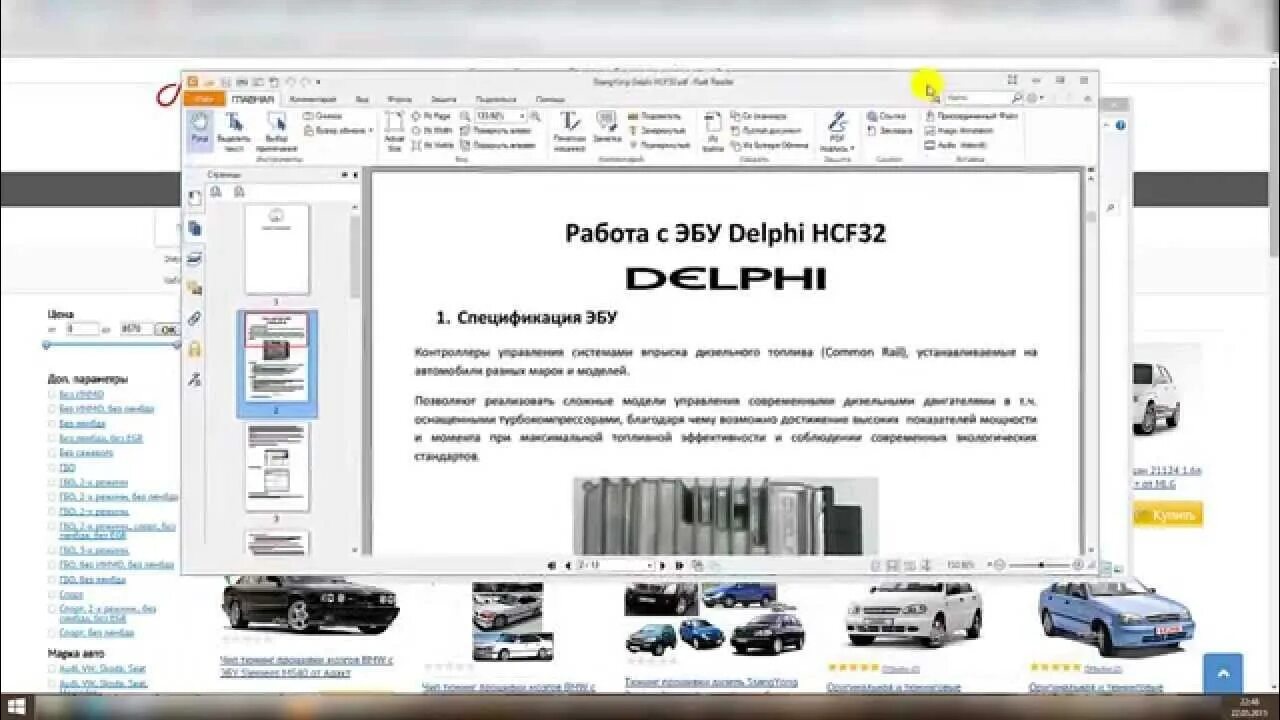This screenshot has height=720, width=1280.
Task: Switch to the Помощь ribbon tab
Action: point(550,99)
